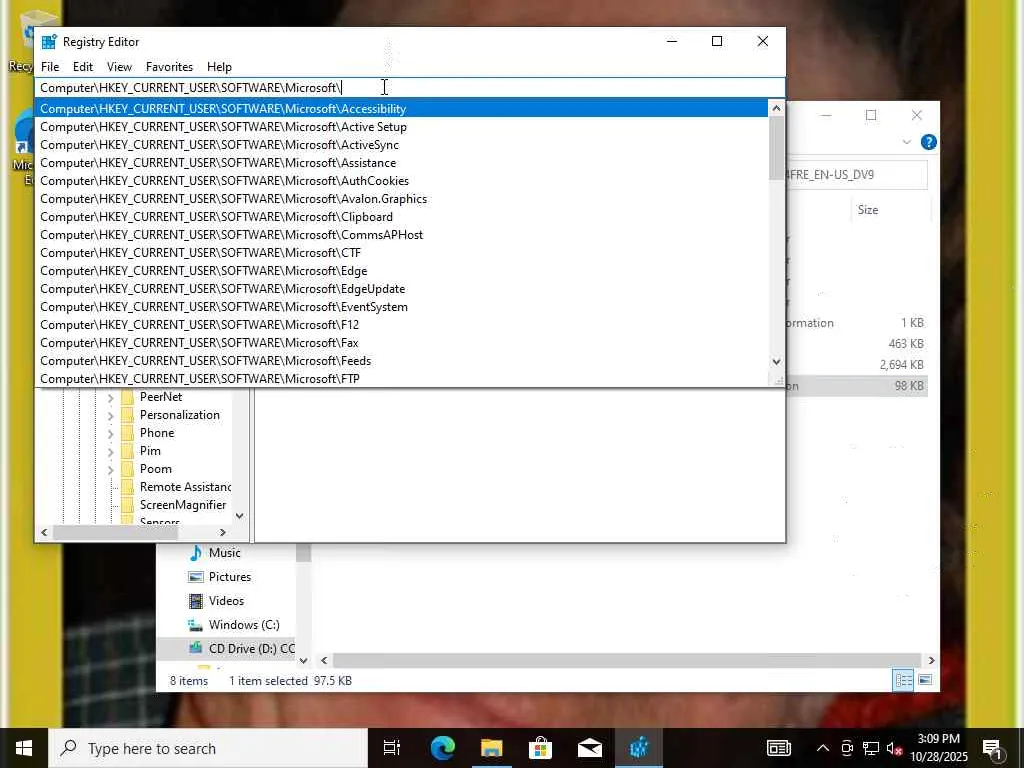Expand the PeerNet registry key
This screenshot has width=1024, height=768.
coord(110,397)
